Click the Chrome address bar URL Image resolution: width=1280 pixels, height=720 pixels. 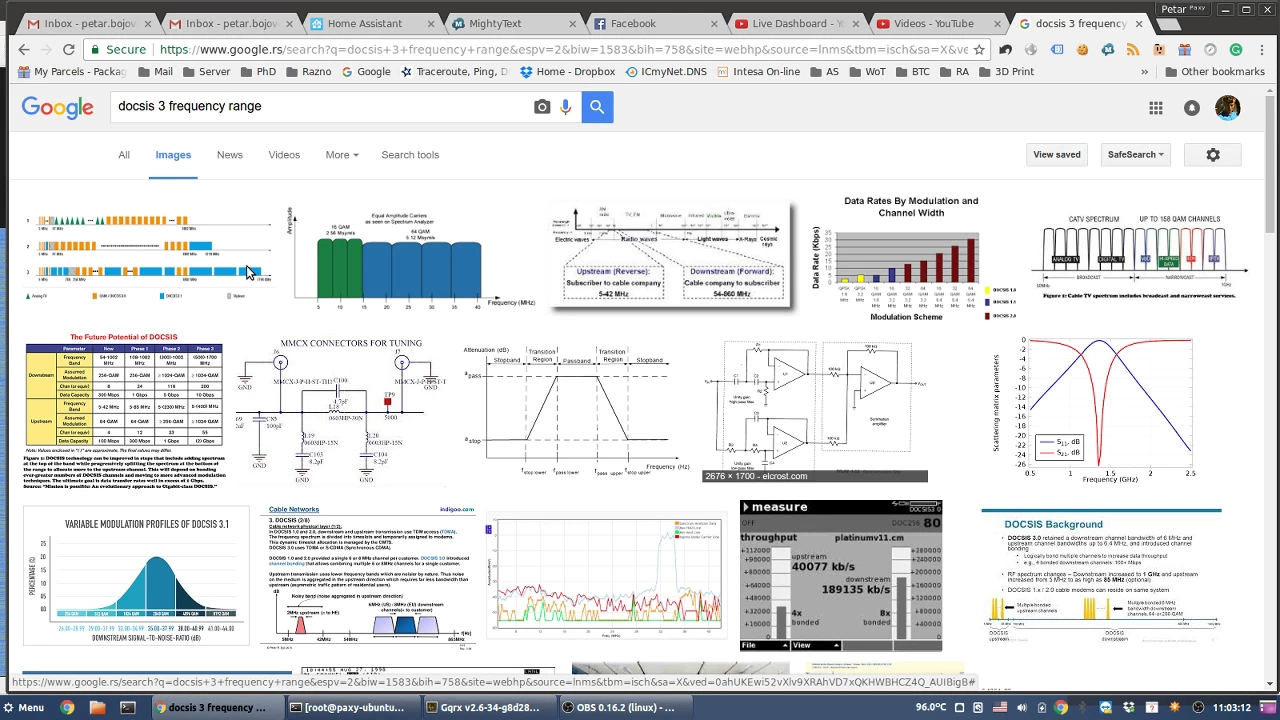[563, 49]
